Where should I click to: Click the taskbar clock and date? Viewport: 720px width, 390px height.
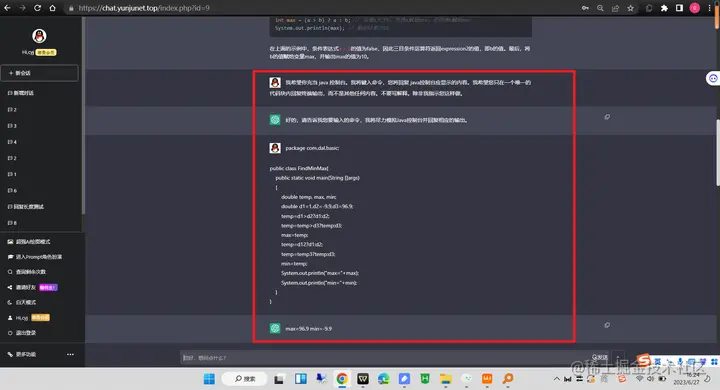click(686, 379)
